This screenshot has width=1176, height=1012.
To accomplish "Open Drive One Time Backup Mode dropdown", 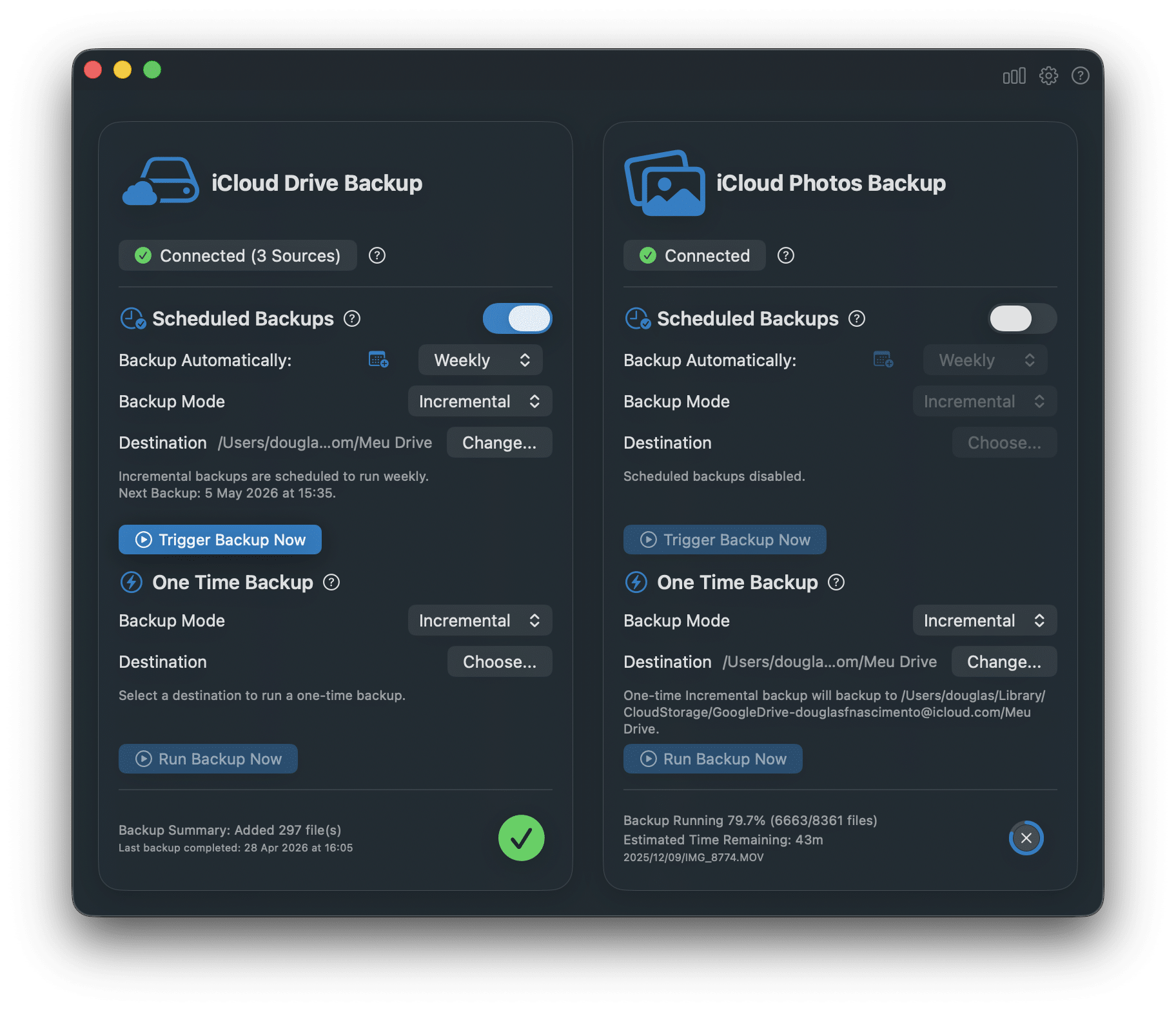I will [480, 620].
